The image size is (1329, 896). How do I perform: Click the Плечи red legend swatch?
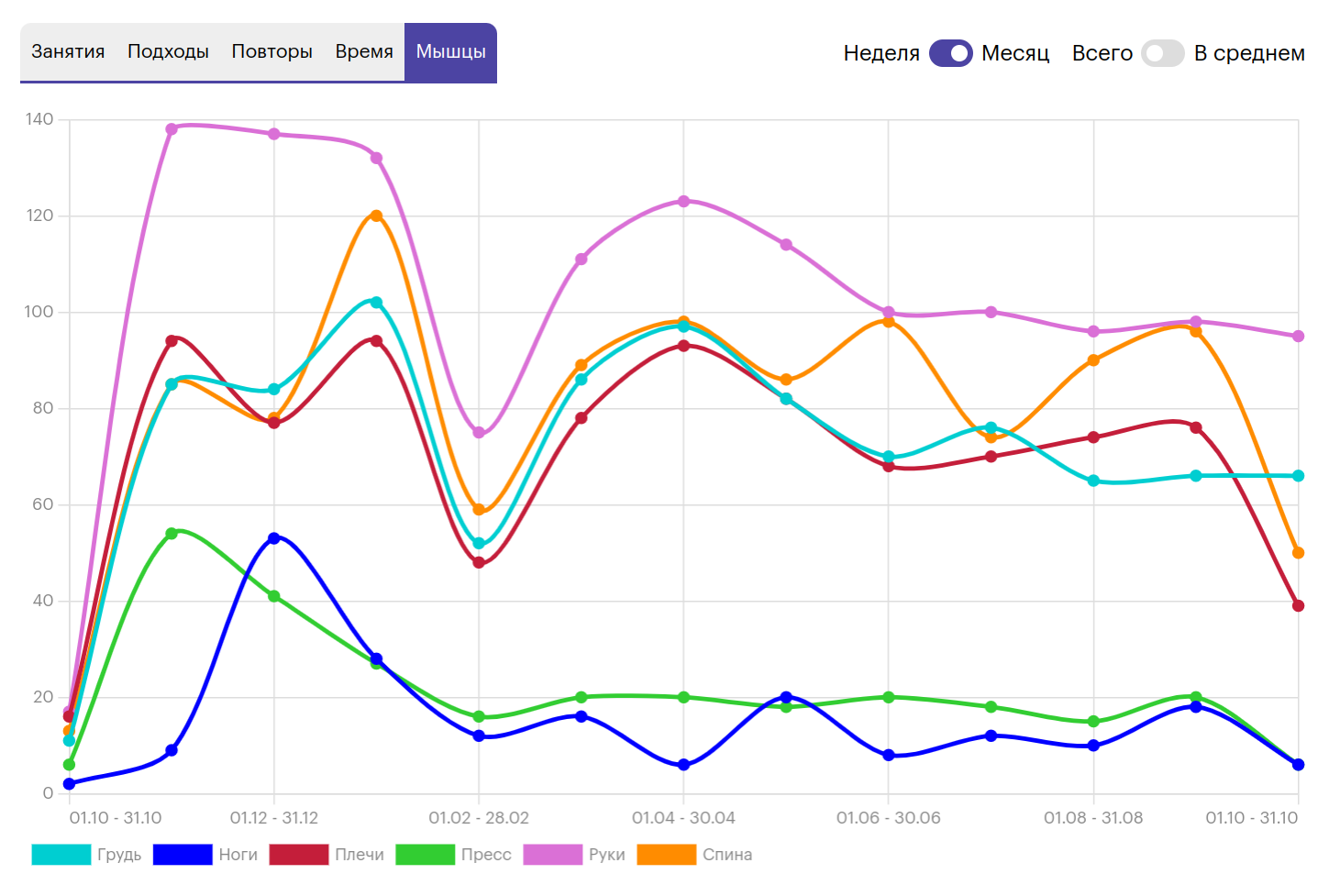click(299, 855)
